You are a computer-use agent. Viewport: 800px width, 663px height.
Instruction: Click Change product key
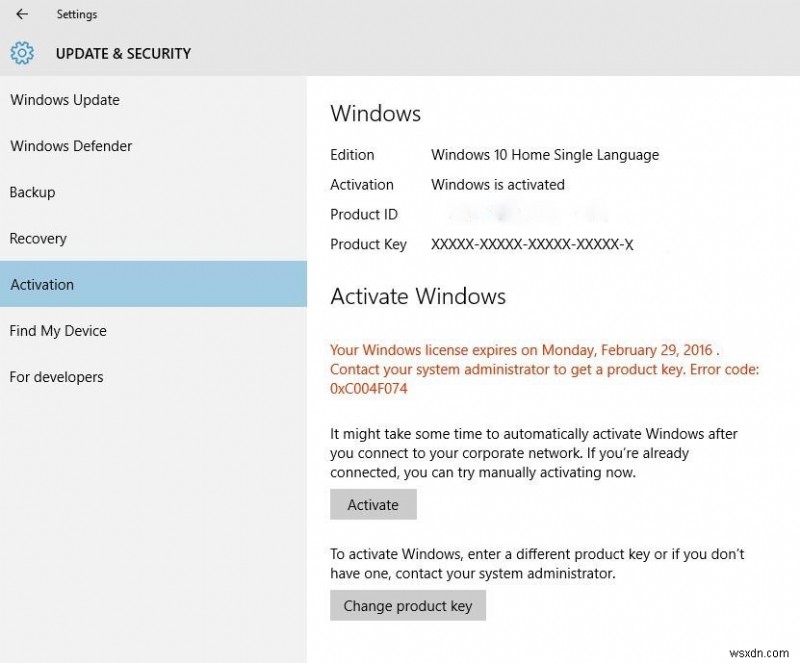(x=407, y=605)
